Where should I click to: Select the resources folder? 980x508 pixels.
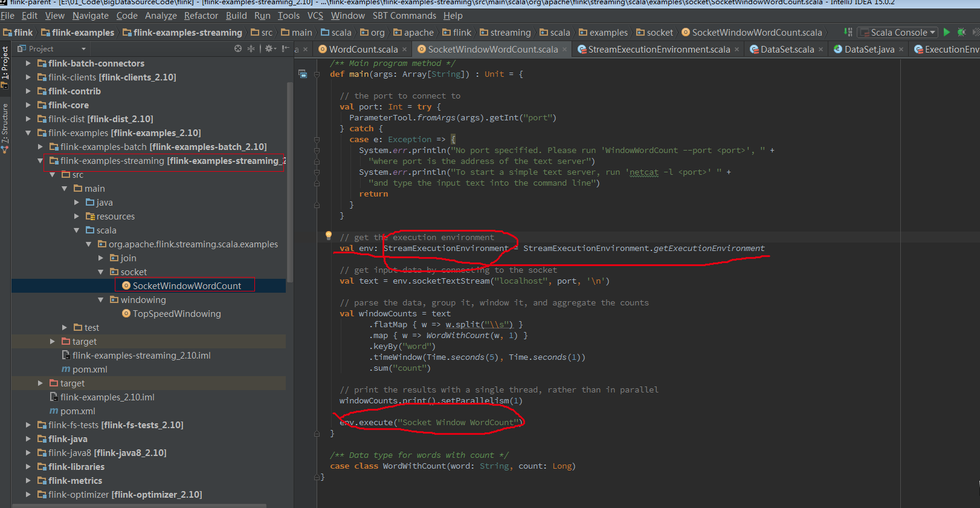click(x=110, y=216)
